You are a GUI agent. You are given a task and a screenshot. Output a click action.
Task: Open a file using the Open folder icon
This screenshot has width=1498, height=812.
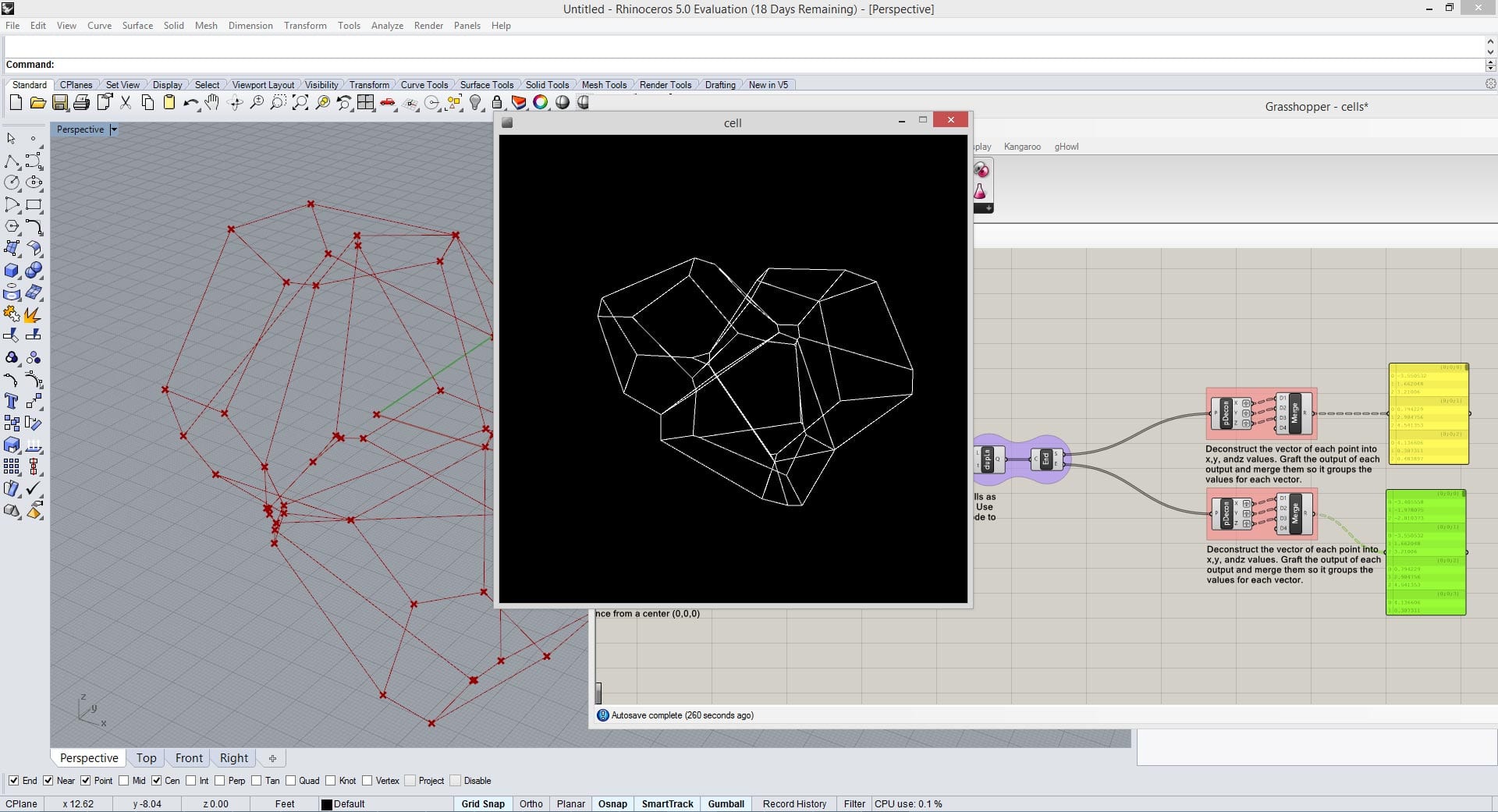[x=37, y=102]
